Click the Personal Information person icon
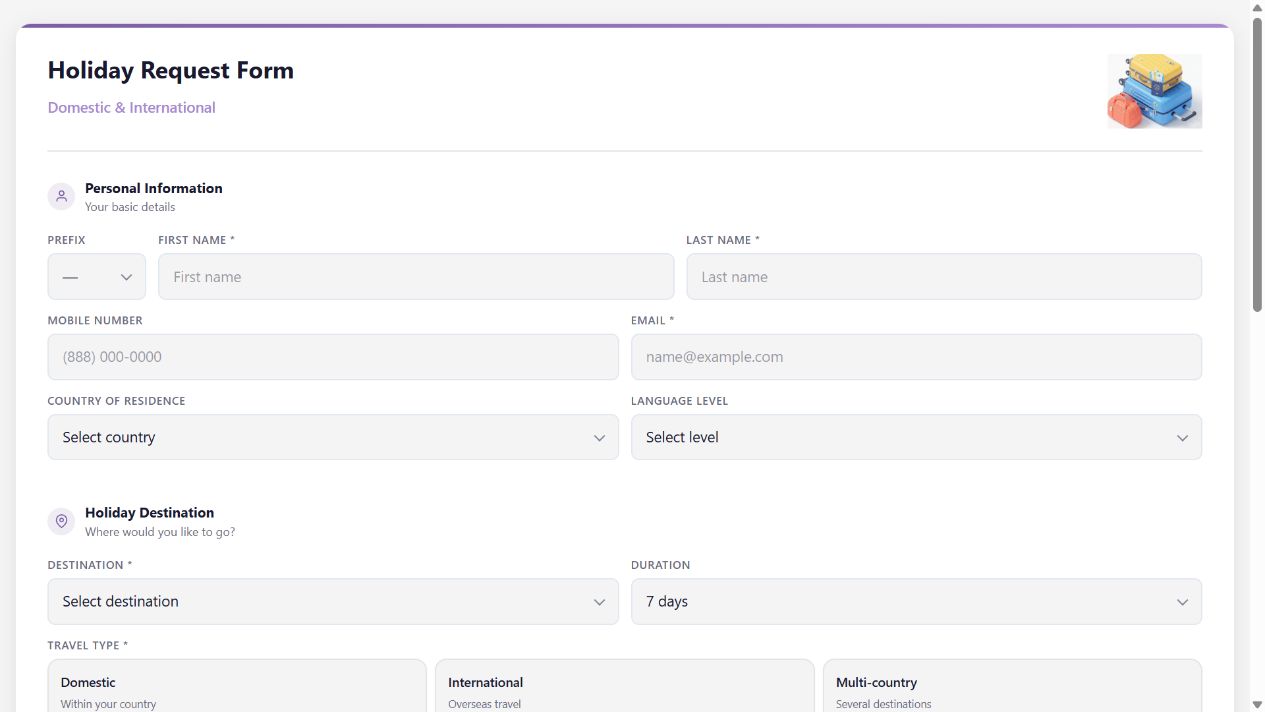The width and height of the screenshot is (1265, 712). coord(62,196)
